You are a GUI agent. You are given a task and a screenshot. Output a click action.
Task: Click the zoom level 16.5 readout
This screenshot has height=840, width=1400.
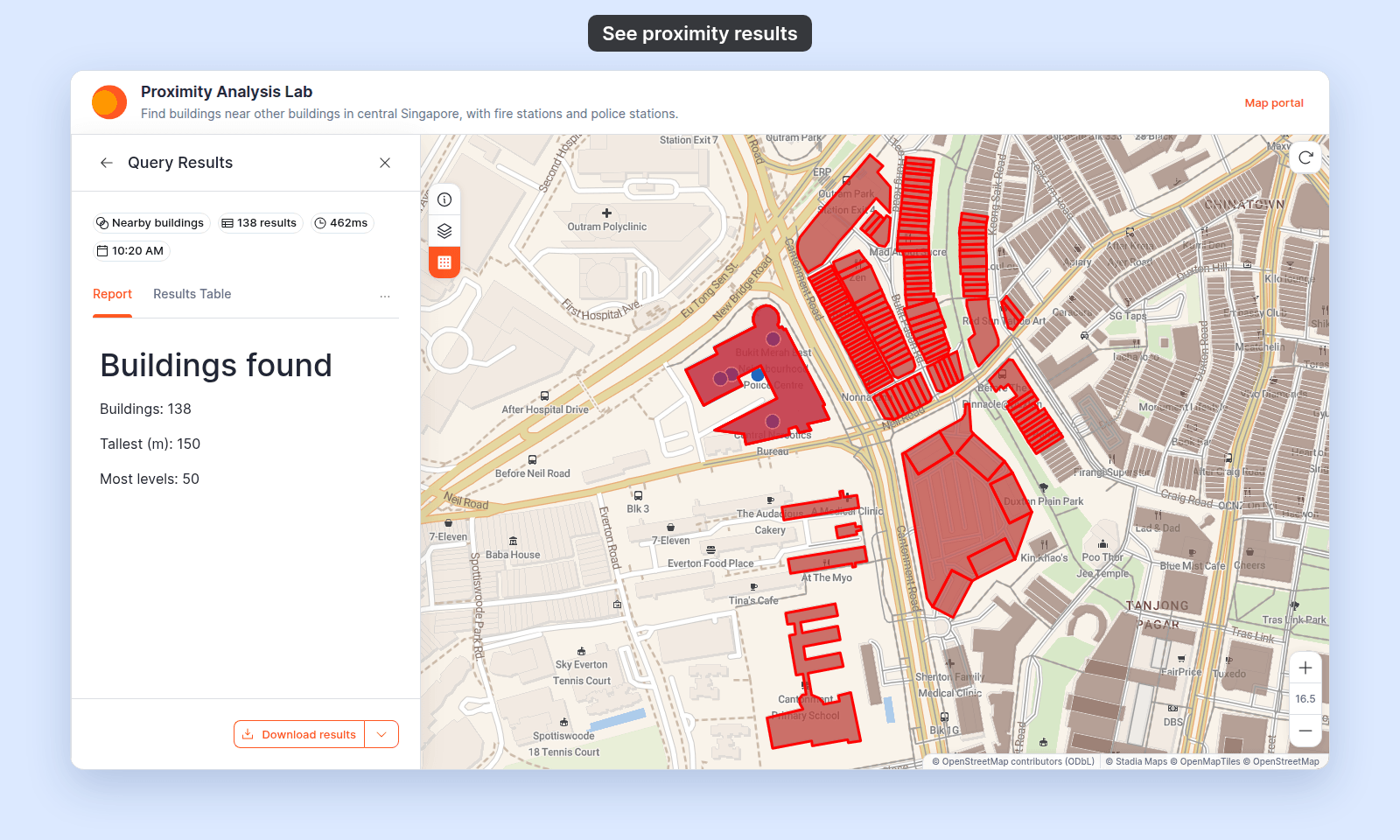click(1305, 699)
